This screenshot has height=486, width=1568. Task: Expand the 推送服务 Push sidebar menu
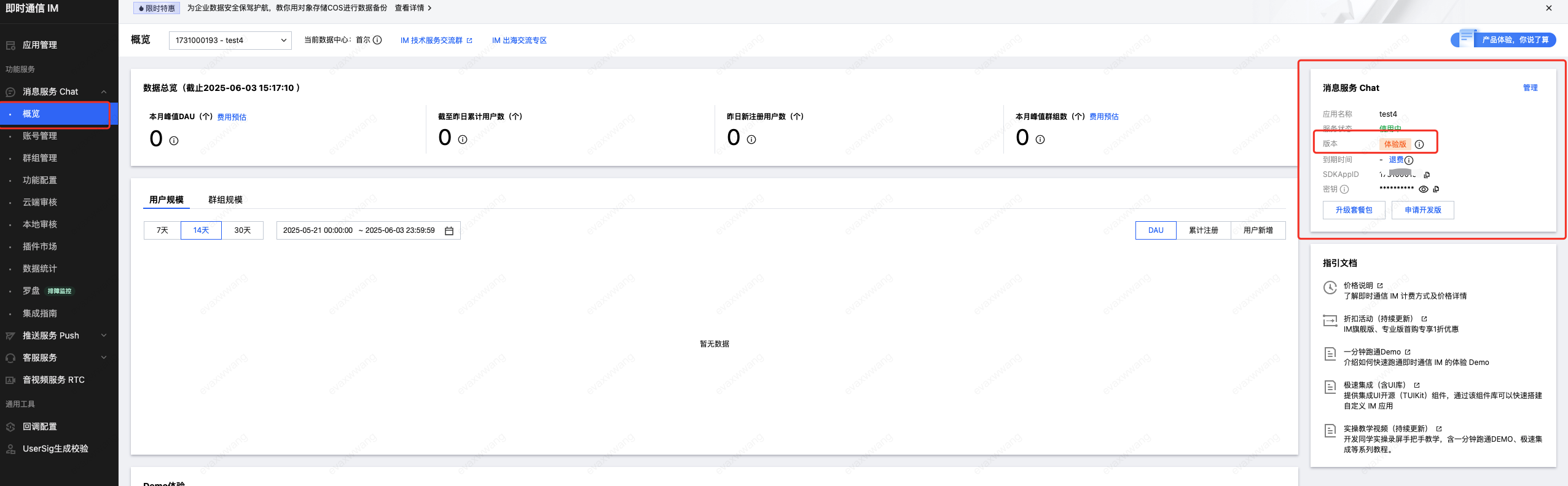59,335
